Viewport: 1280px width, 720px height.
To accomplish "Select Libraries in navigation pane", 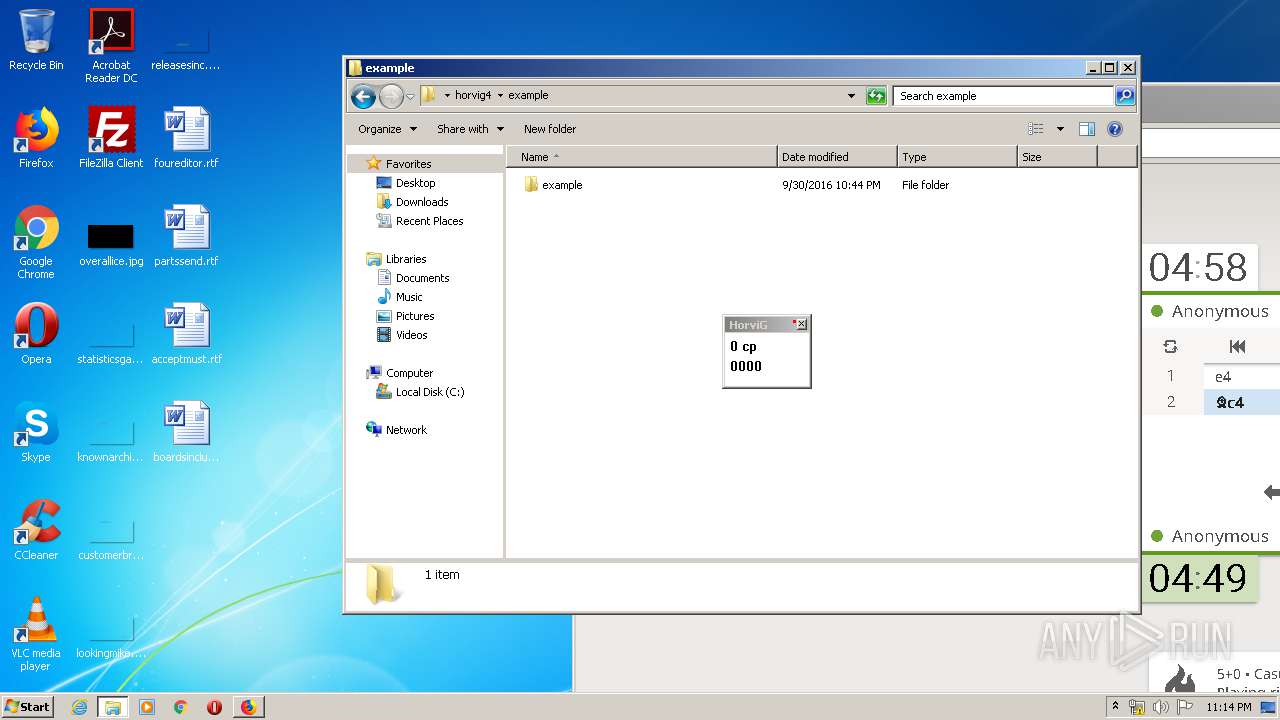I will 406,259.
